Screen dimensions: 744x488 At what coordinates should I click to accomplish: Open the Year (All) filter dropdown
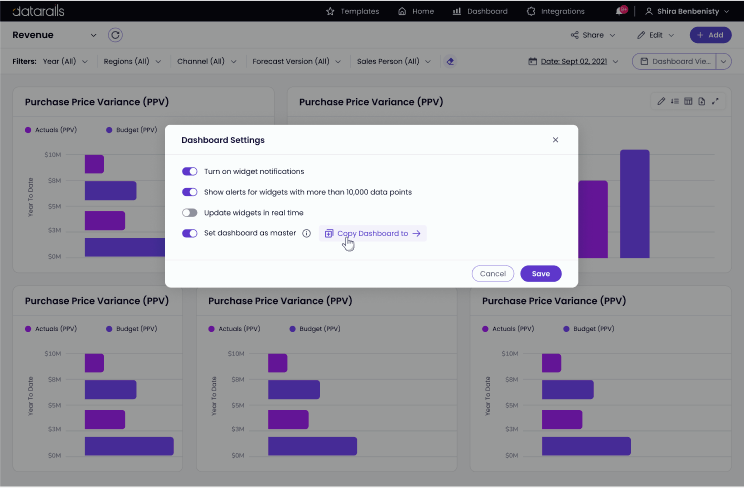pyautogui.click(x=65, y=61)
